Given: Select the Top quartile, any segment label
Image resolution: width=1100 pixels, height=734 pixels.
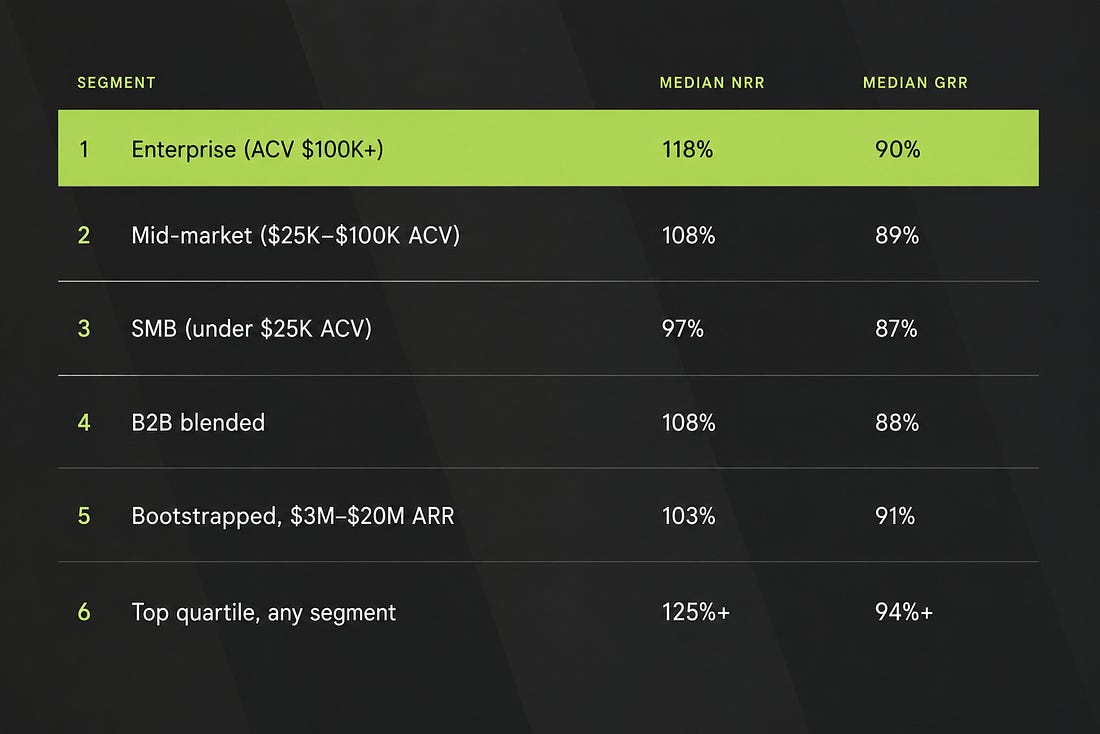Looking at the screenshot, I should [264, 613].
